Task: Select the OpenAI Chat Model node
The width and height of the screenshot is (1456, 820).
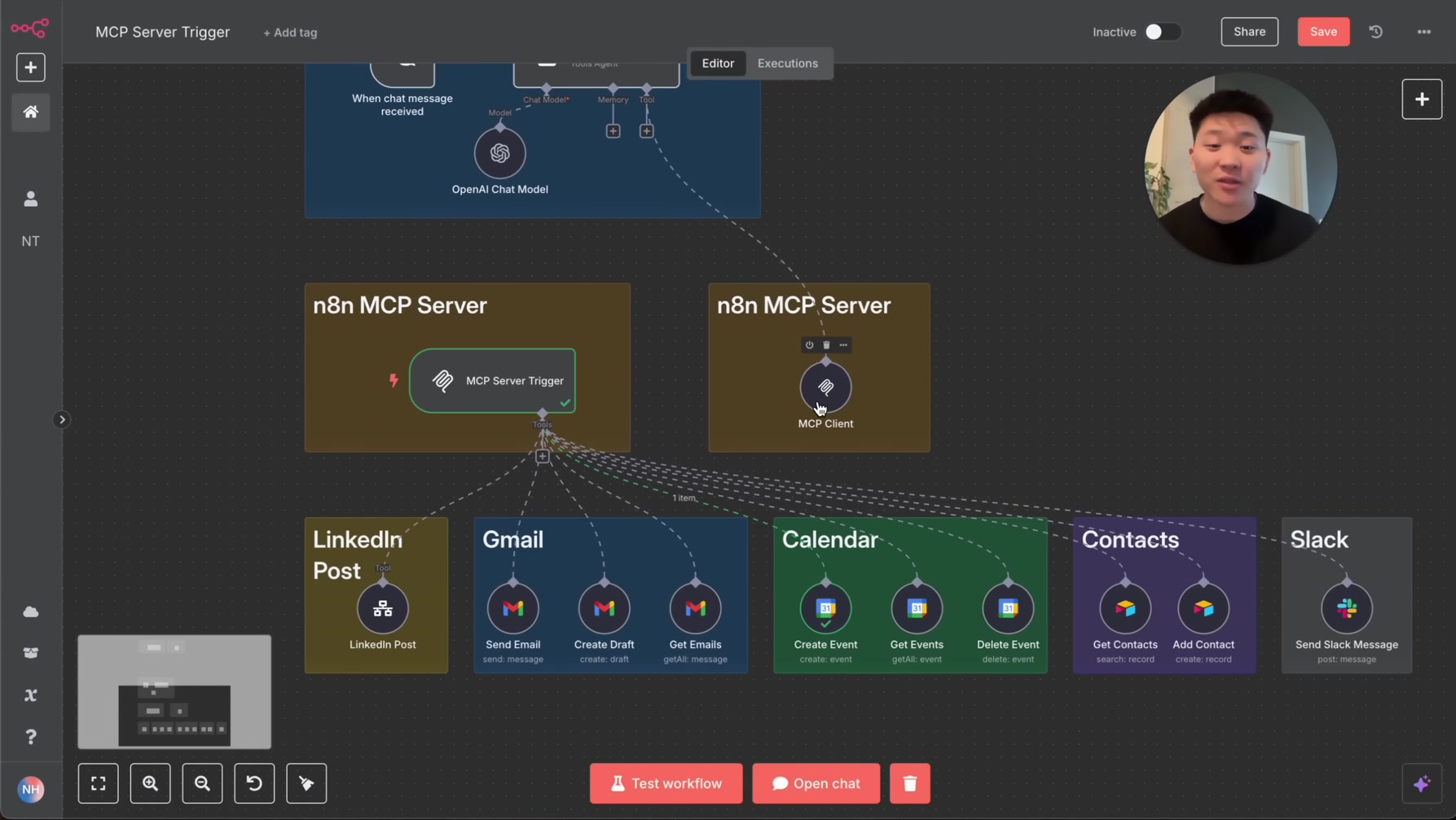Action: [499, 153]
